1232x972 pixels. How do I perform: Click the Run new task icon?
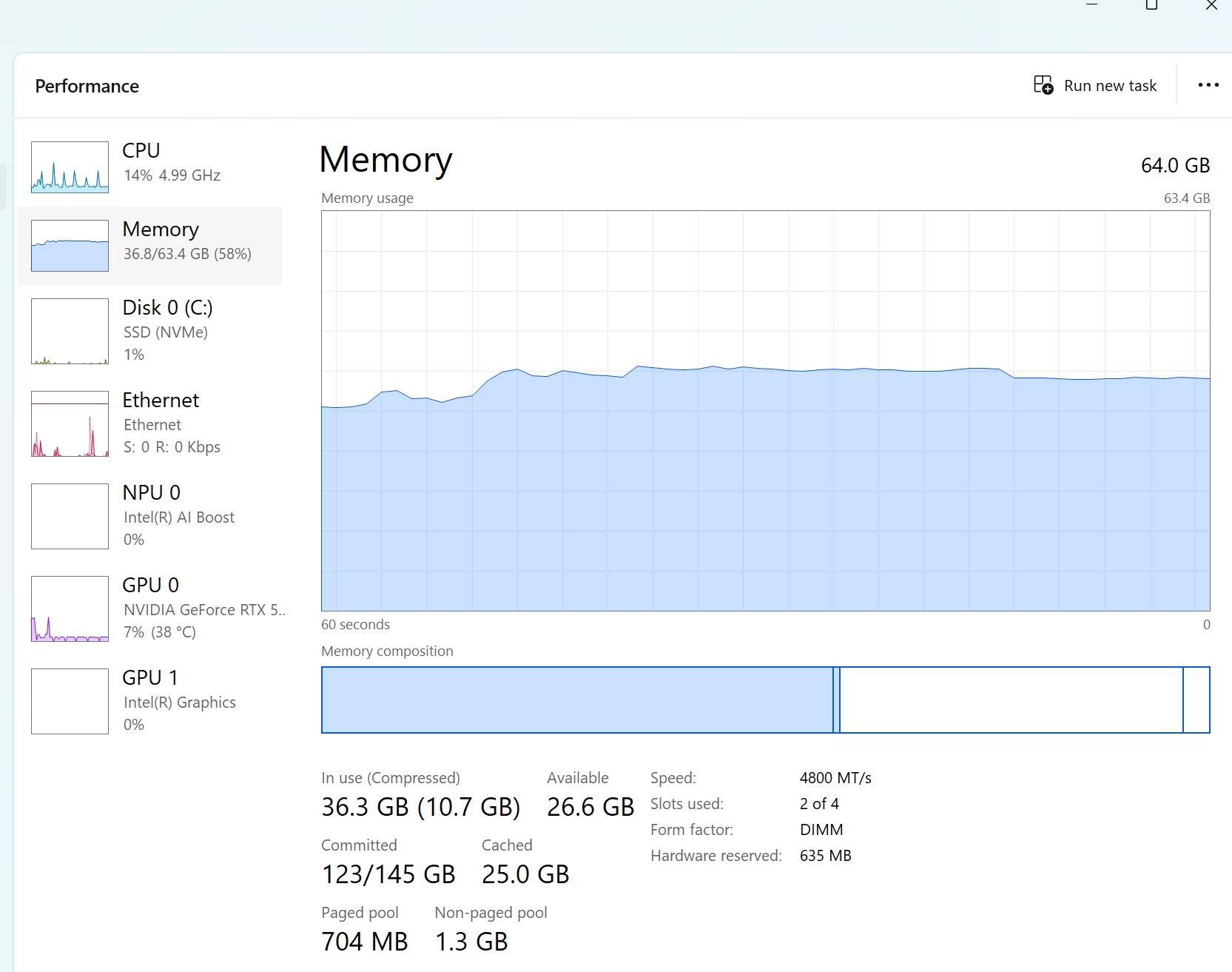click(x=1043, y=85)
